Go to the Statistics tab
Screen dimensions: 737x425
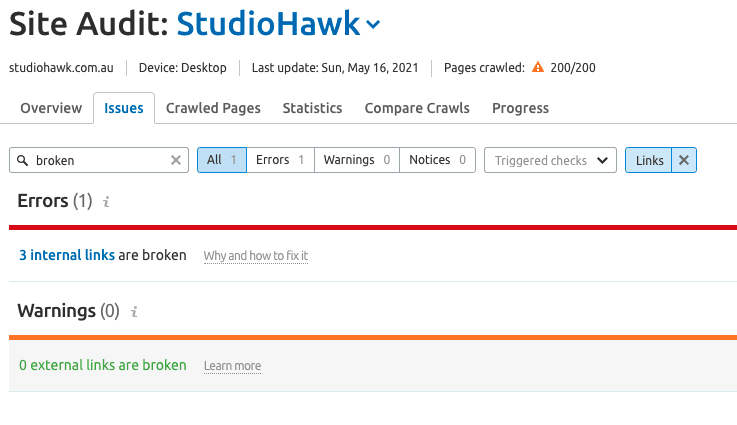click(x=312, y=108)
